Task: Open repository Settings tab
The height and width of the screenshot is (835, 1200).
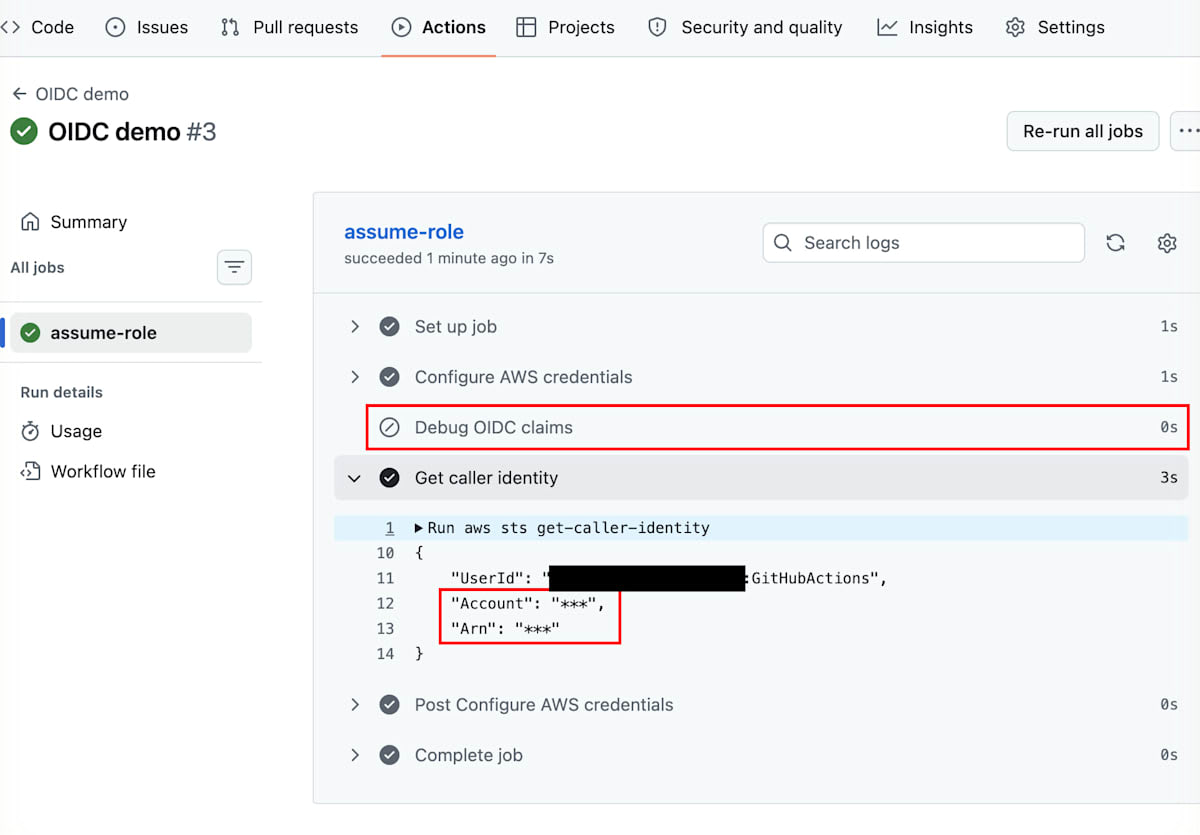Action: coord(1055,27)
